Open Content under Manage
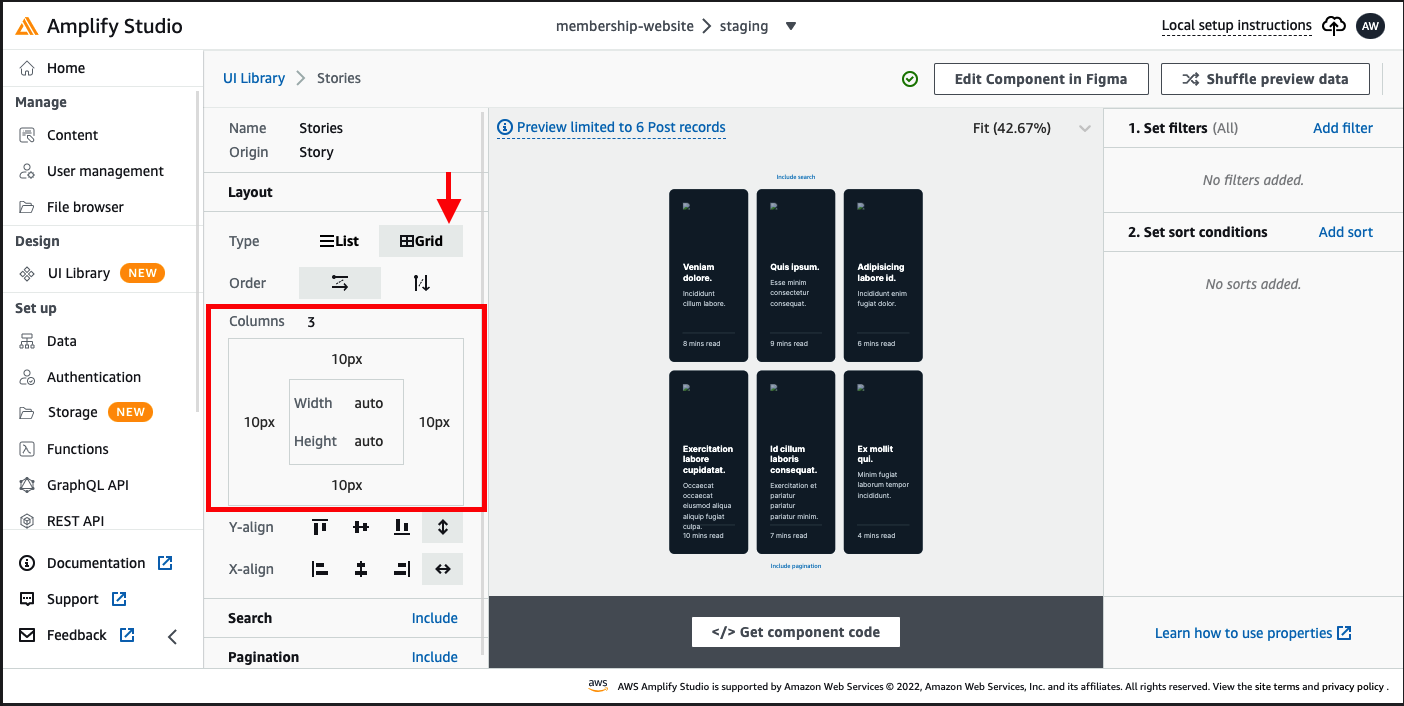The width and height of the screenshot is (1404, 706). (72, 135)
